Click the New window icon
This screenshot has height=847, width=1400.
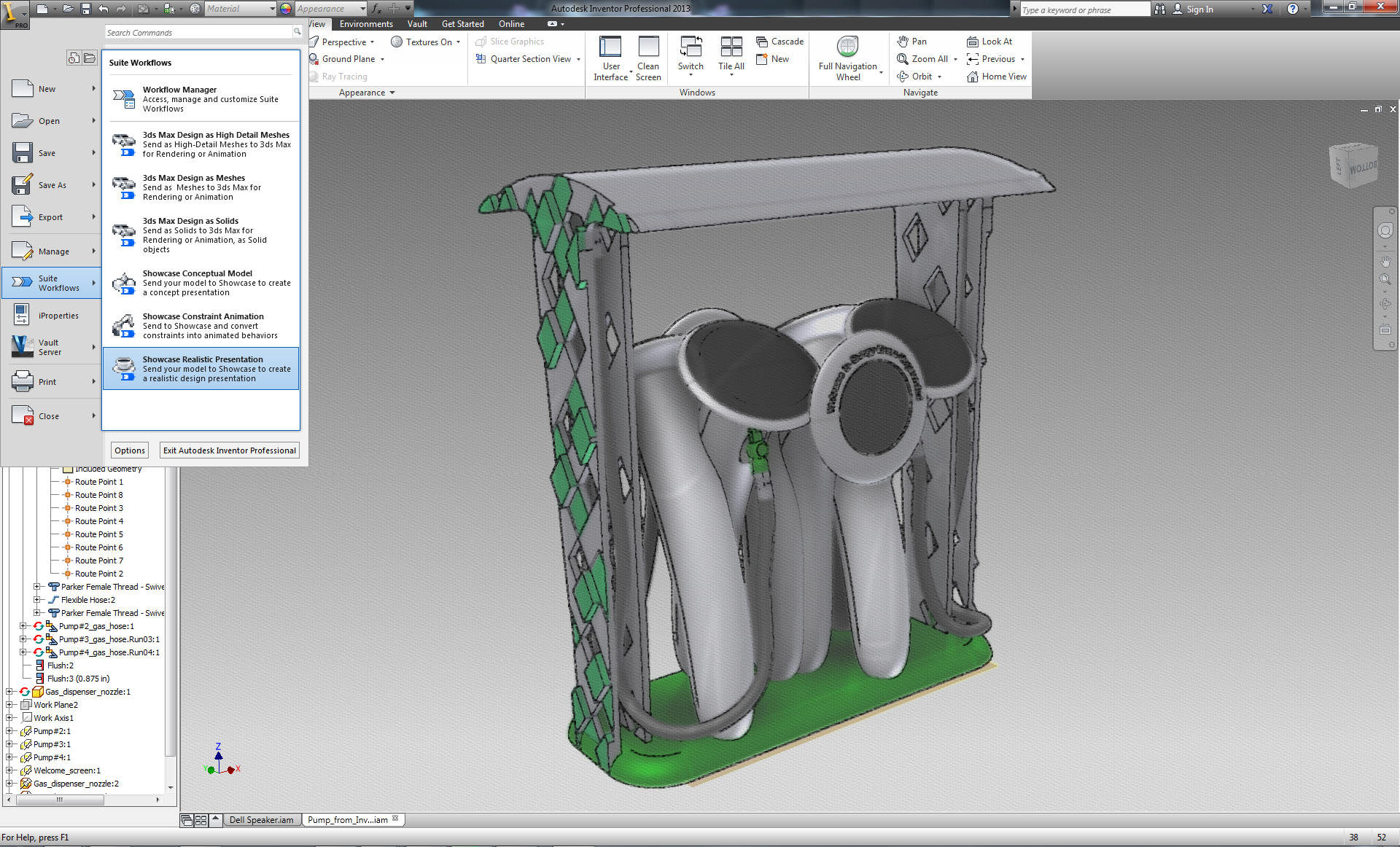pyautogui.click(x=762, y=59)
